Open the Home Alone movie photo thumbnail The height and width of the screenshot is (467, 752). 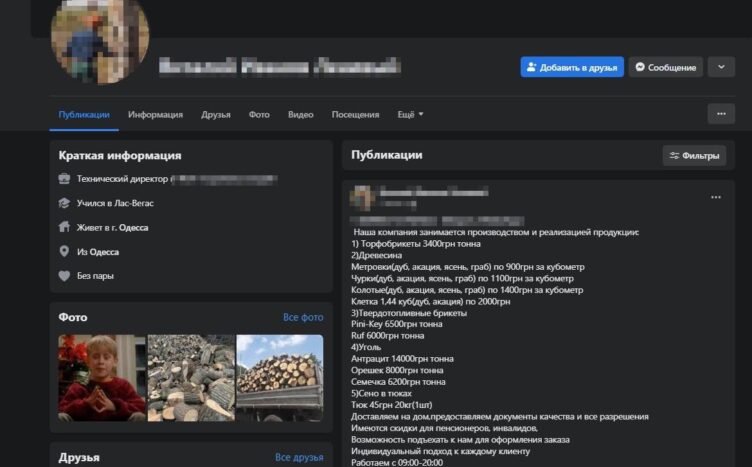(x=102, y=377)
